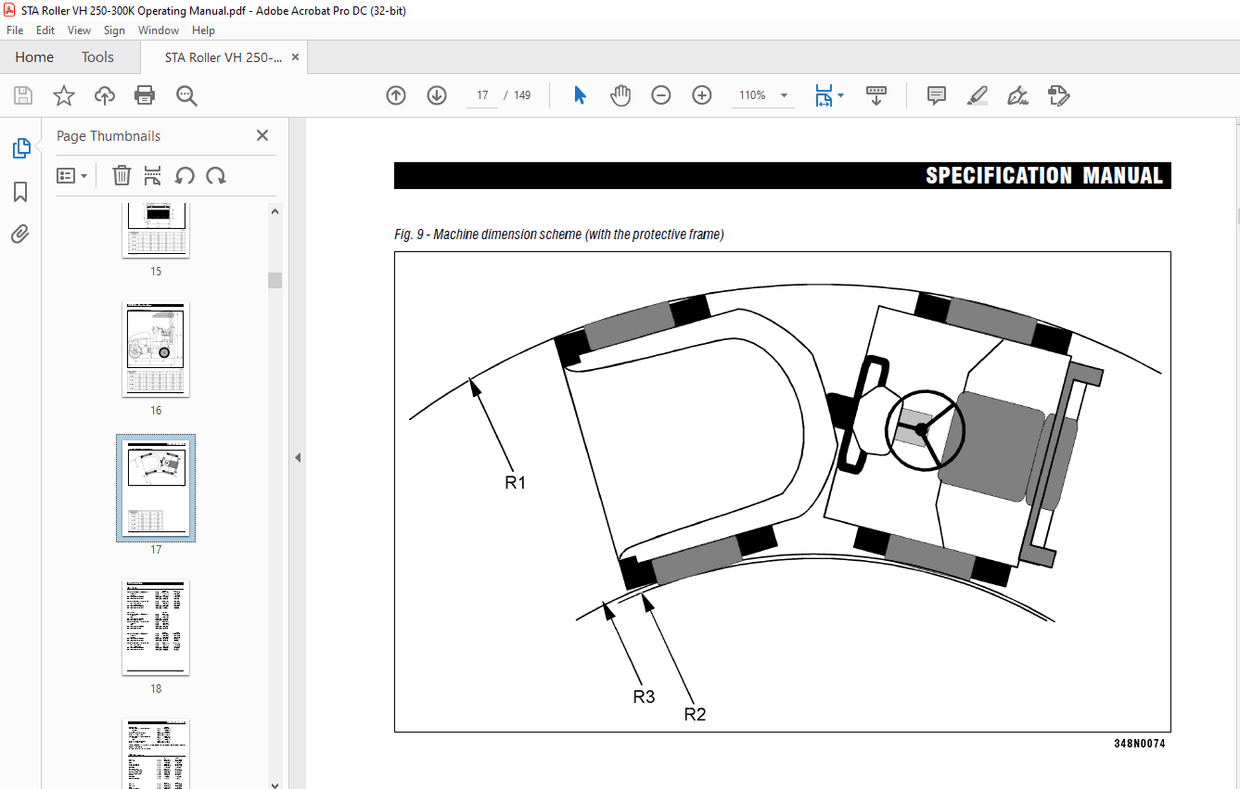Go to the next page arrow
1240x789 pixels.
tap(437, 95)
